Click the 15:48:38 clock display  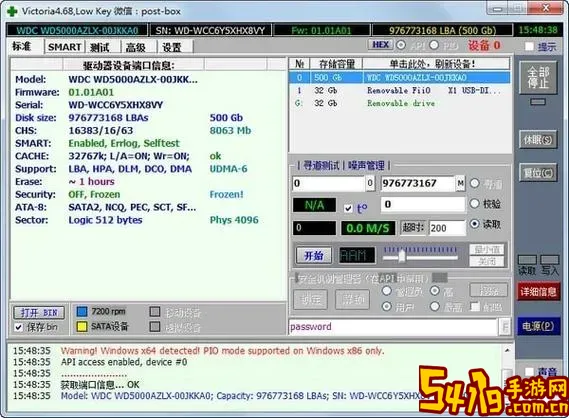[538, 30]
